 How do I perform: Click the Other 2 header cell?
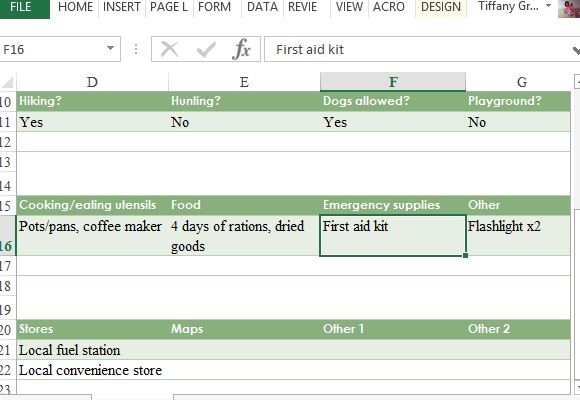[518, 329]
